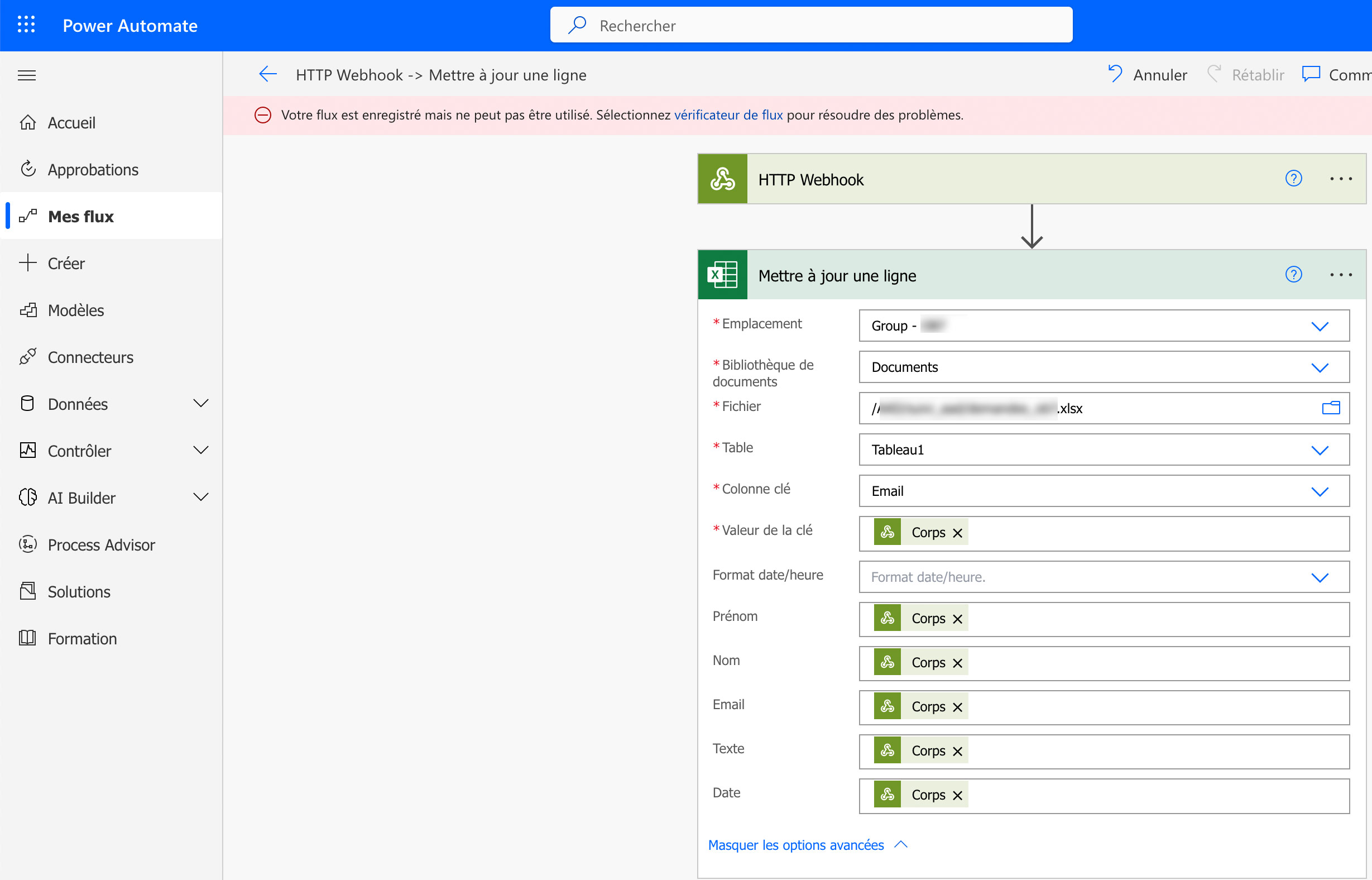Collapse advanced options via Masquer les options avancées
The width and height of the screenshot is (1372, 880).
[808, 845]
